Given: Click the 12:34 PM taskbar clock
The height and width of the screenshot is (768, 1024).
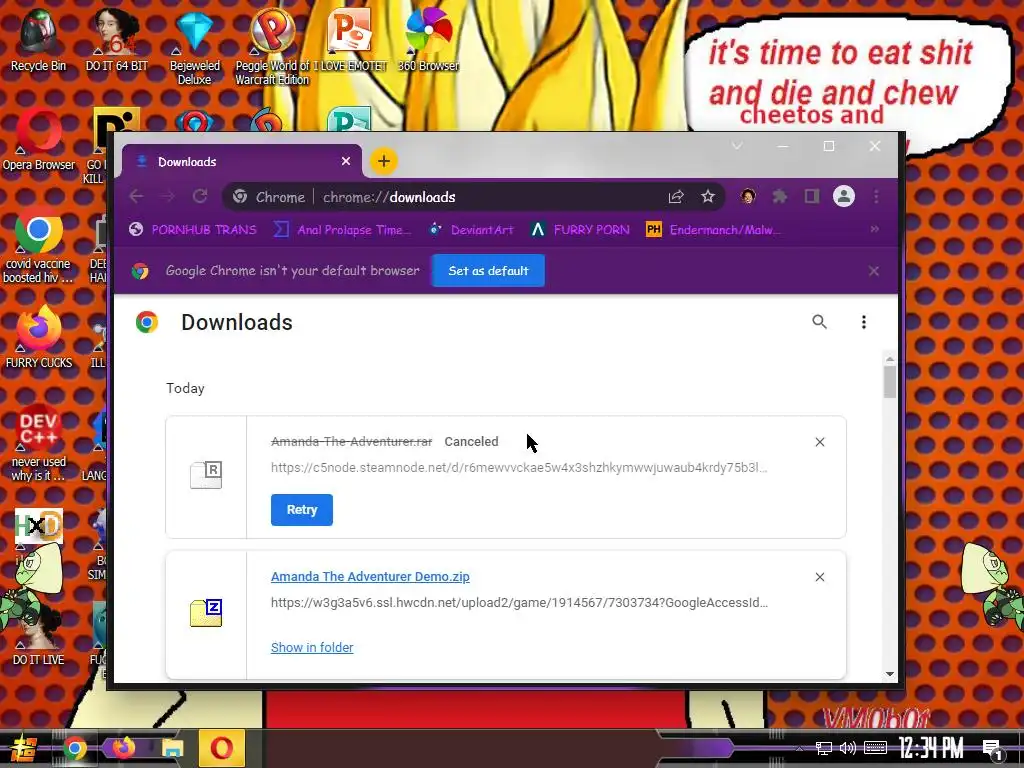Looking at the screenshot, I should (931, 748).
